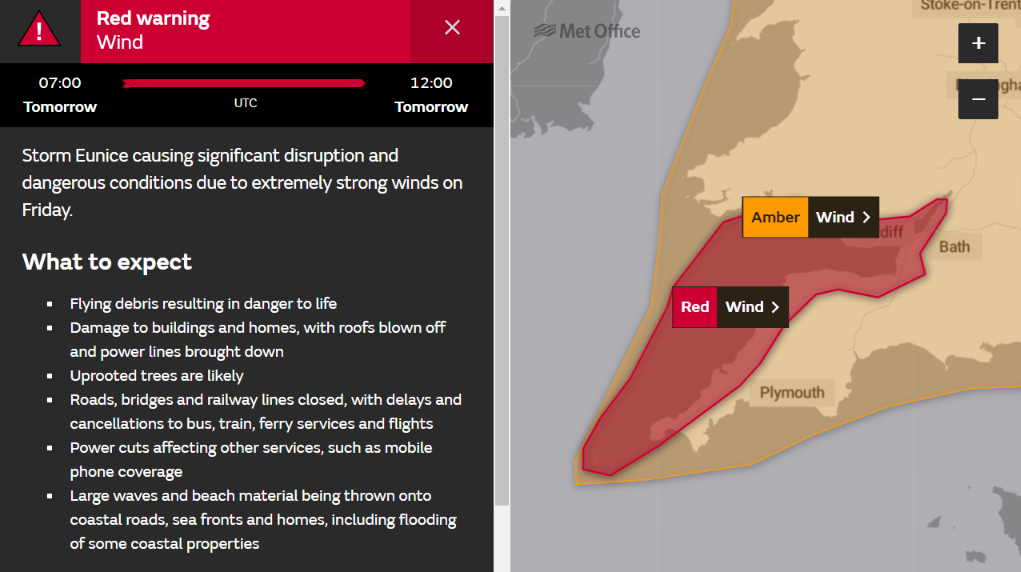The height and width of the screenshot is (572, 1021).
Task: Click the Red warning Wind header
Action: pyautogui.click(x=154, y=30)
